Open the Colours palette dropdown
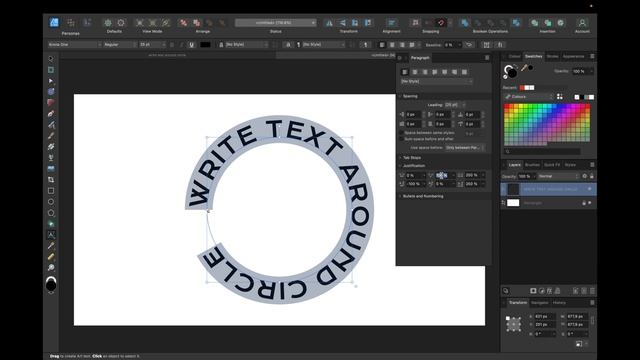This screenshot has width=640, height=360. click(x=529, y=97)
